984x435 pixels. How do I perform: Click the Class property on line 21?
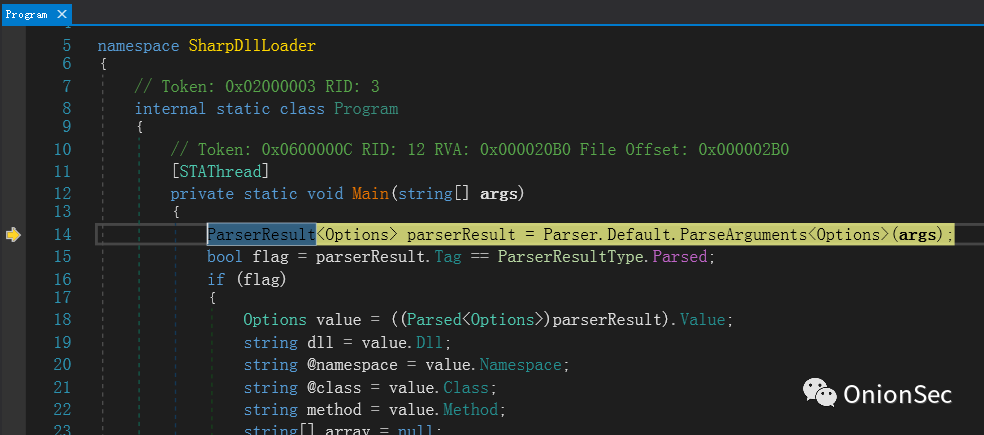pyautogui.click(x=466, y=387)
